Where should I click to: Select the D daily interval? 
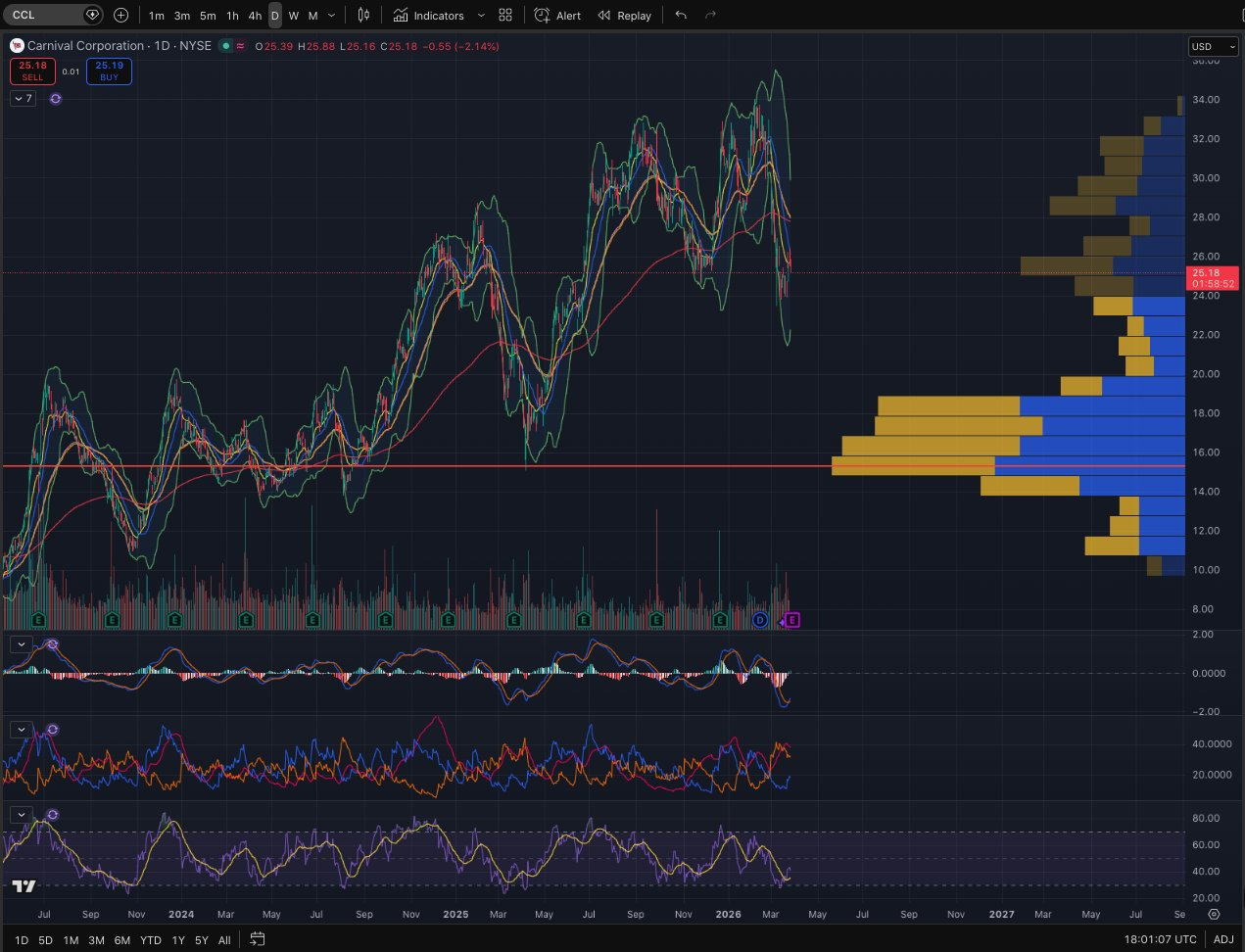[x=274, y=16]
